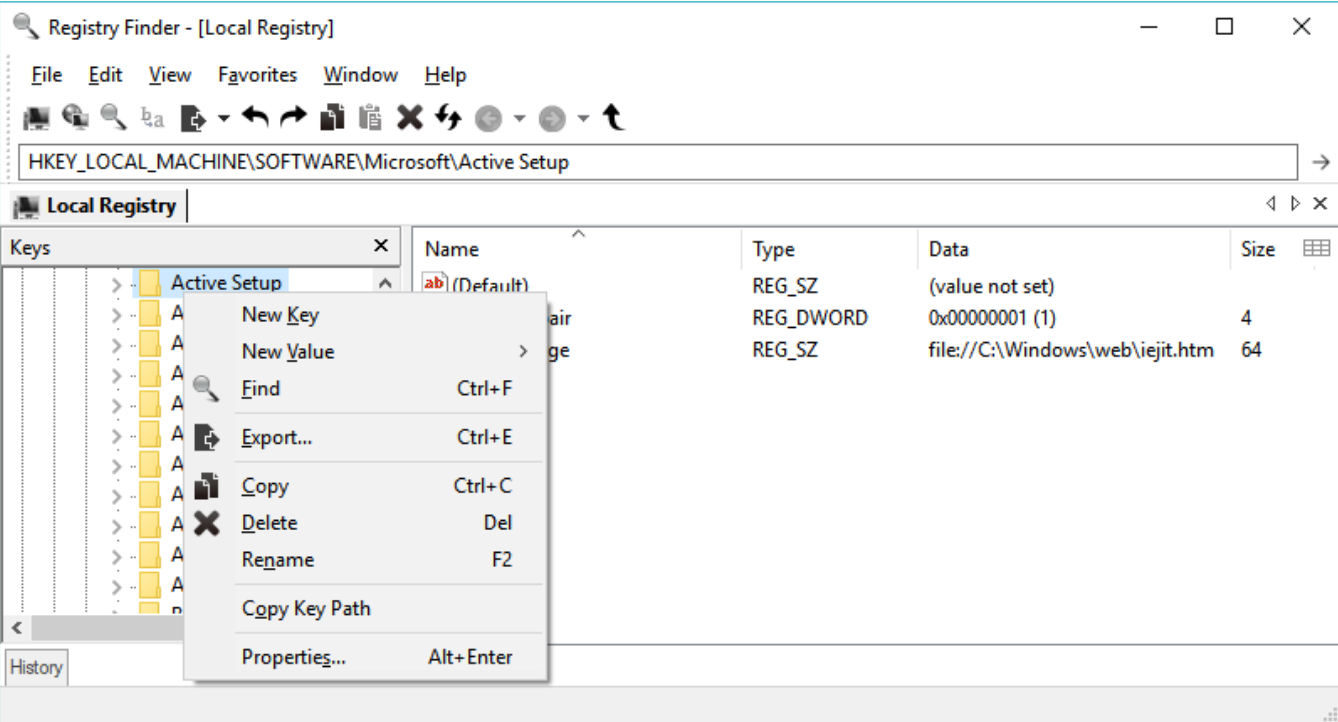
Task: Expand the New Value submenu
Action: coord(290,351)
